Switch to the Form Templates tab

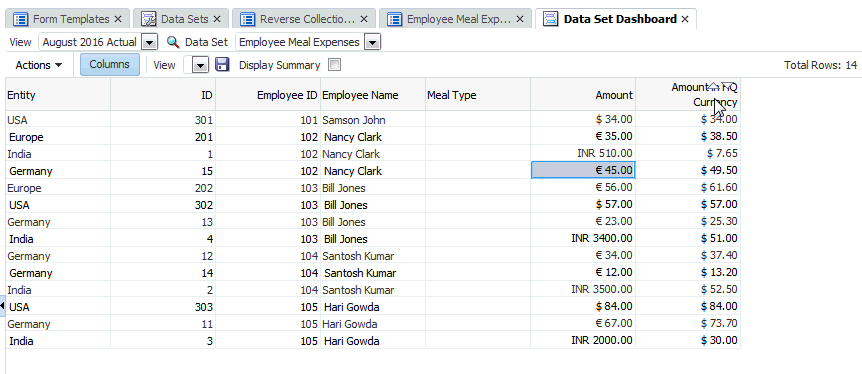tap(67, 19)
